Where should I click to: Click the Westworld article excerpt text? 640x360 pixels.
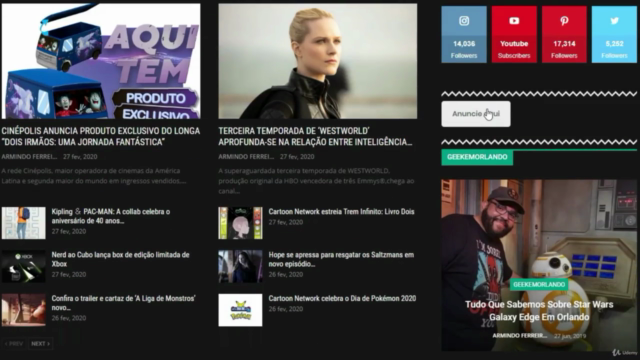tap(316, 181)
